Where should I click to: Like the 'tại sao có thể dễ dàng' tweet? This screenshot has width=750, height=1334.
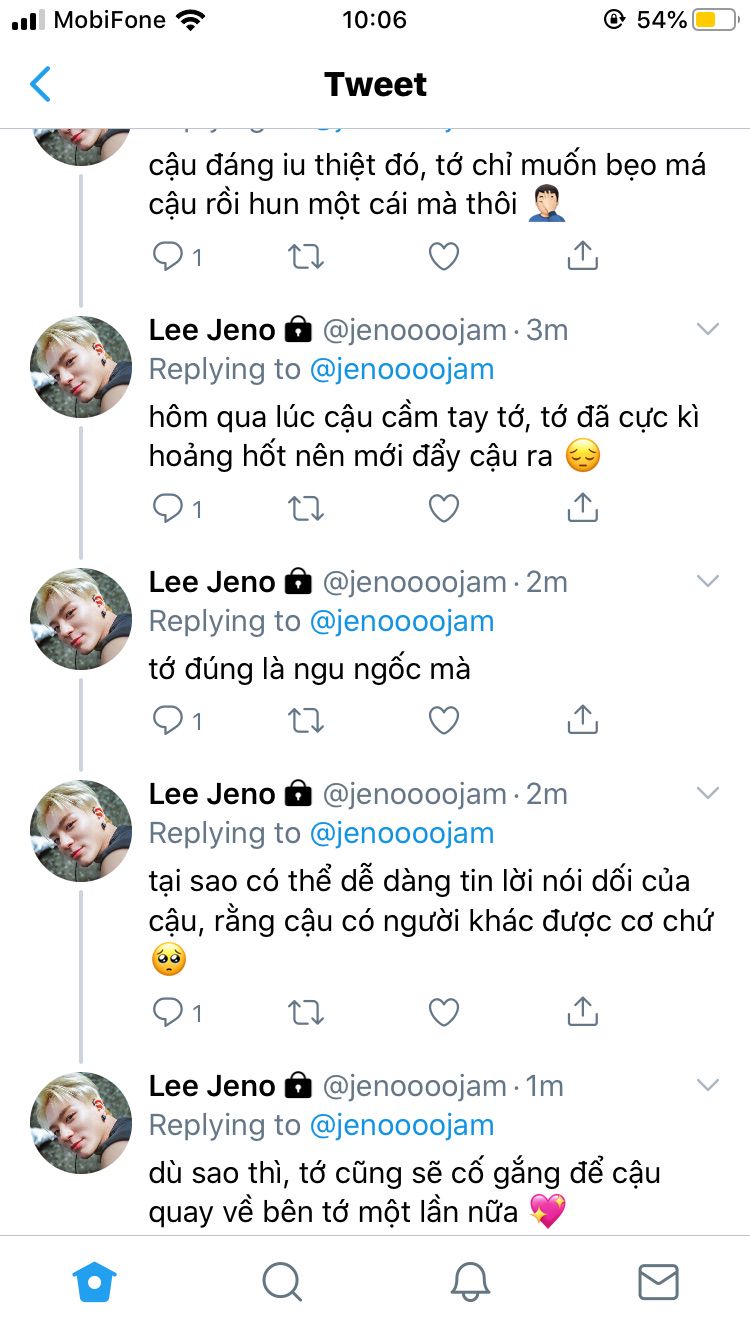click(443, 1013)
